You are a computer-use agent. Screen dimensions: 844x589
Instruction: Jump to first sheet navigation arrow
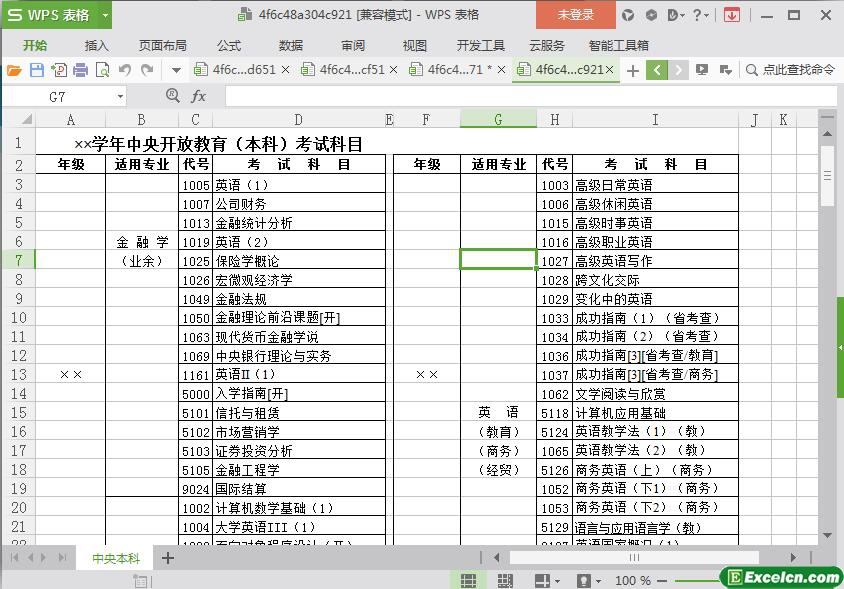pos(15,558)
